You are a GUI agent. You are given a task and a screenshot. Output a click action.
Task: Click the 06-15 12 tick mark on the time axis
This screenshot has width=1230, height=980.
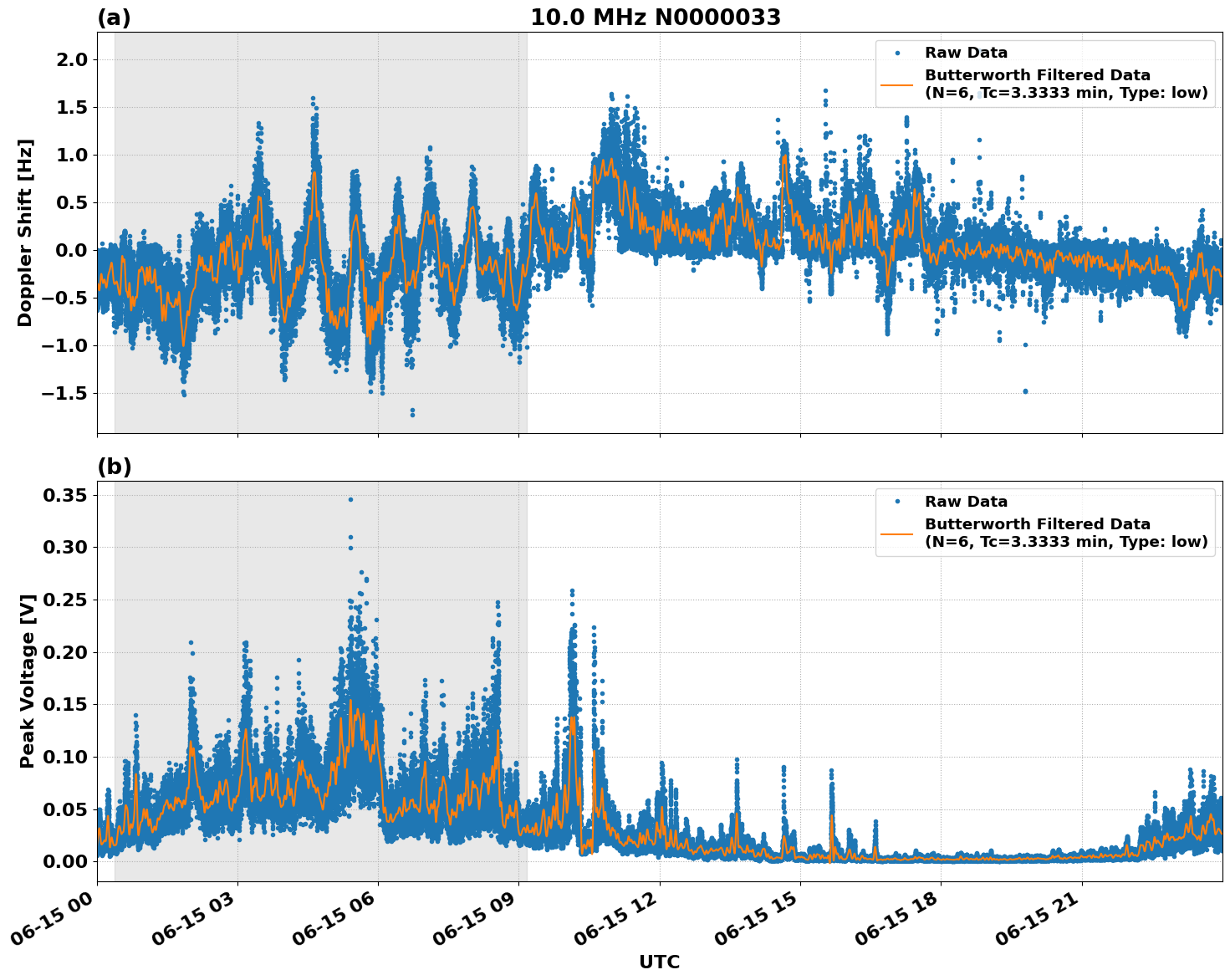tap(660, 885)
